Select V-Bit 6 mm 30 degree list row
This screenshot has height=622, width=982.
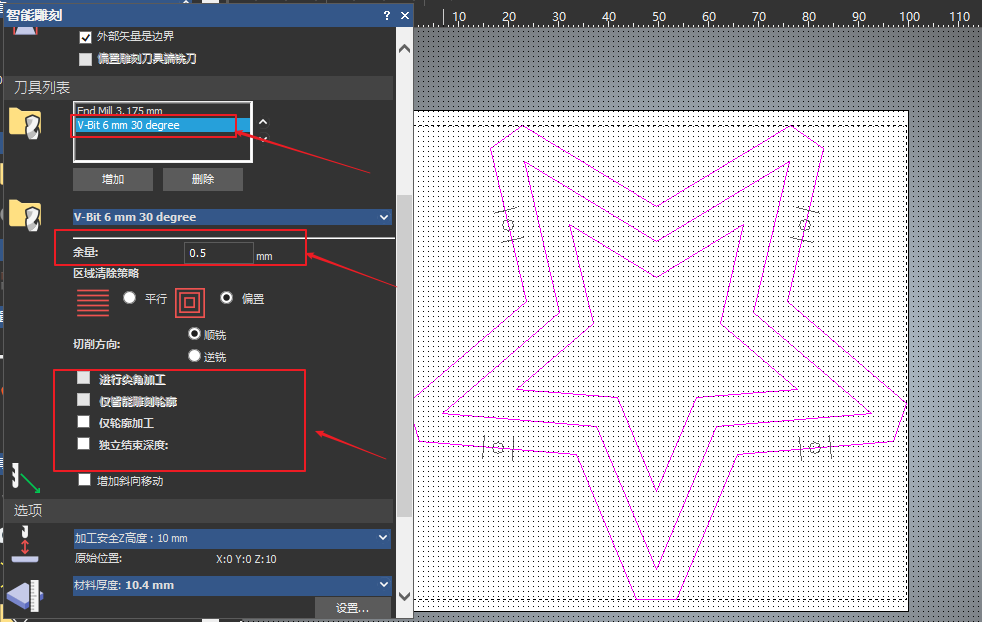pyautogui.click(x=162, y=125)
